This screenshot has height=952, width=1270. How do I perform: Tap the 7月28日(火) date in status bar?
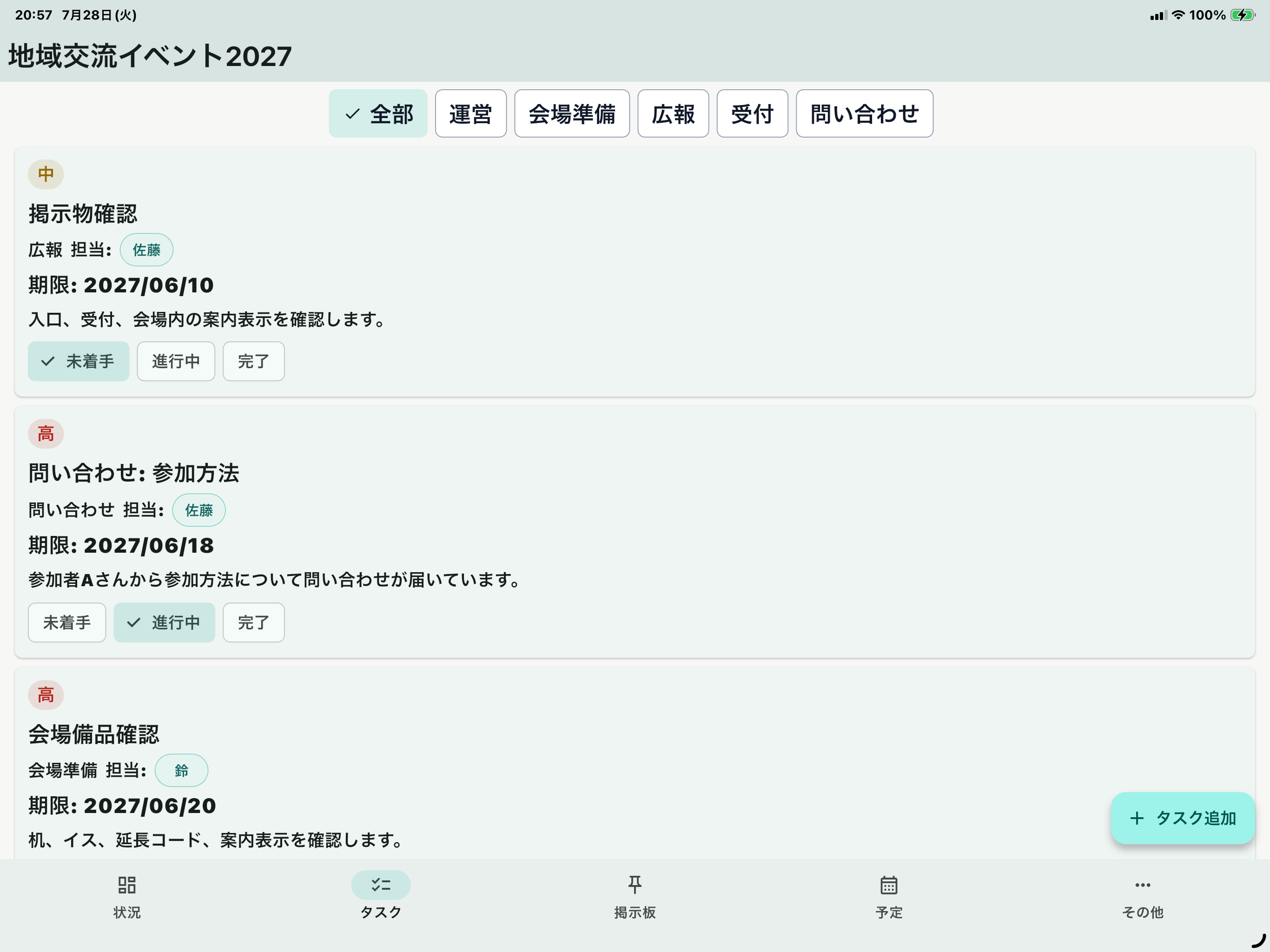click(x=99, y=15)
